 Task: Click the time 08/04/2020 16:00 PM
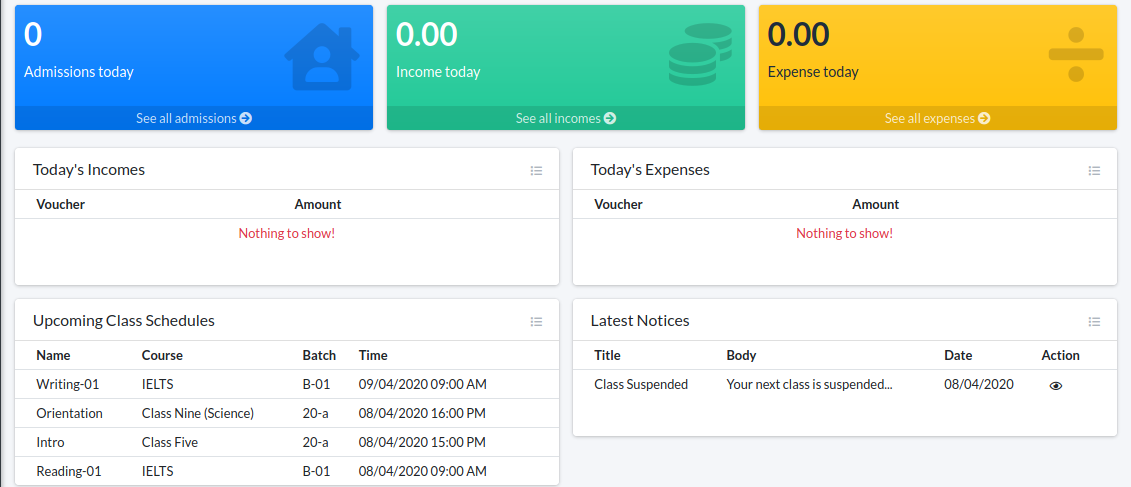point(422,413)
